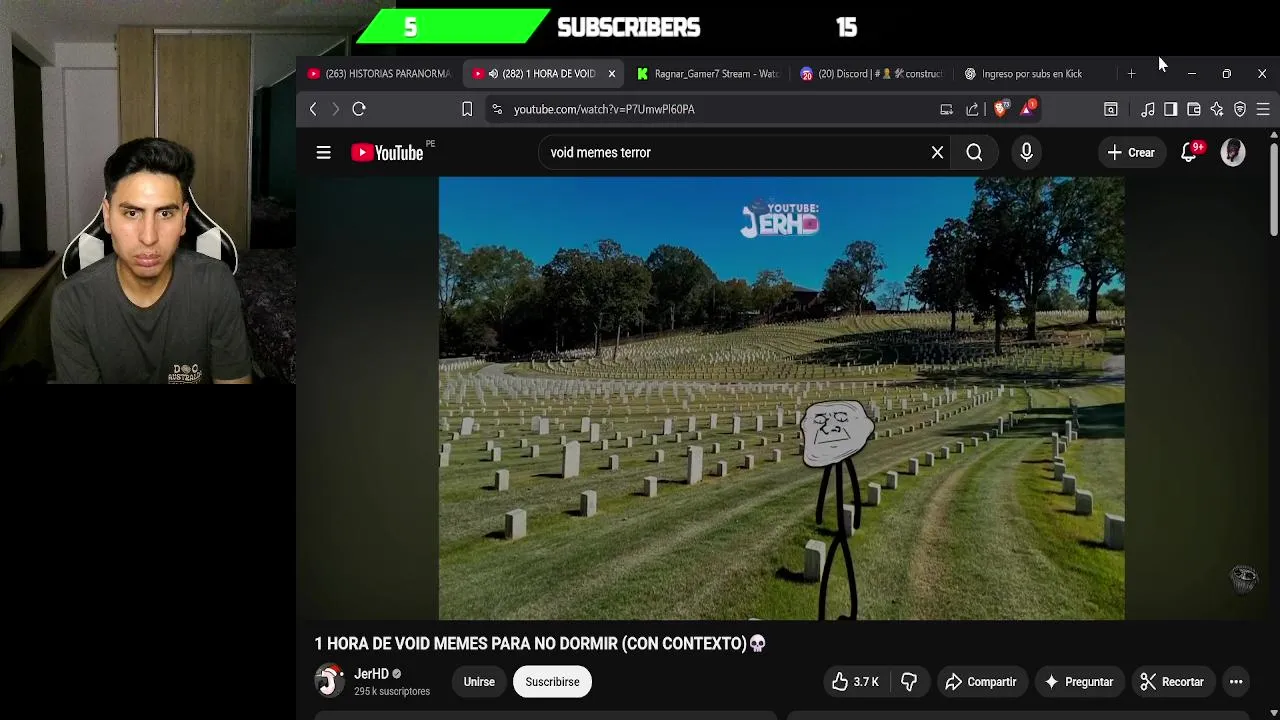
Task: Switch to the Discord tab
Action: (x=871, y=74)
